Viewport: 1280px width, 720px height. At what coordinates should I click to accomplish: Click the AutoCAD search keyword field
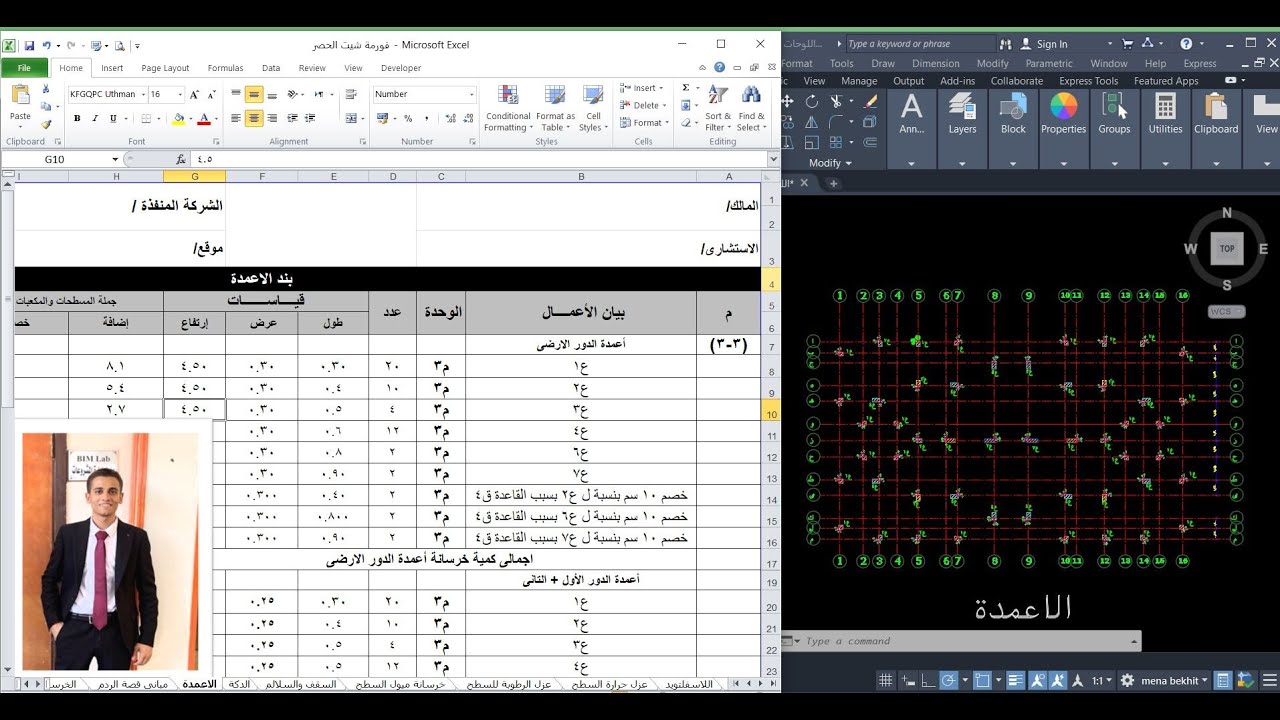tap(920, 44)
